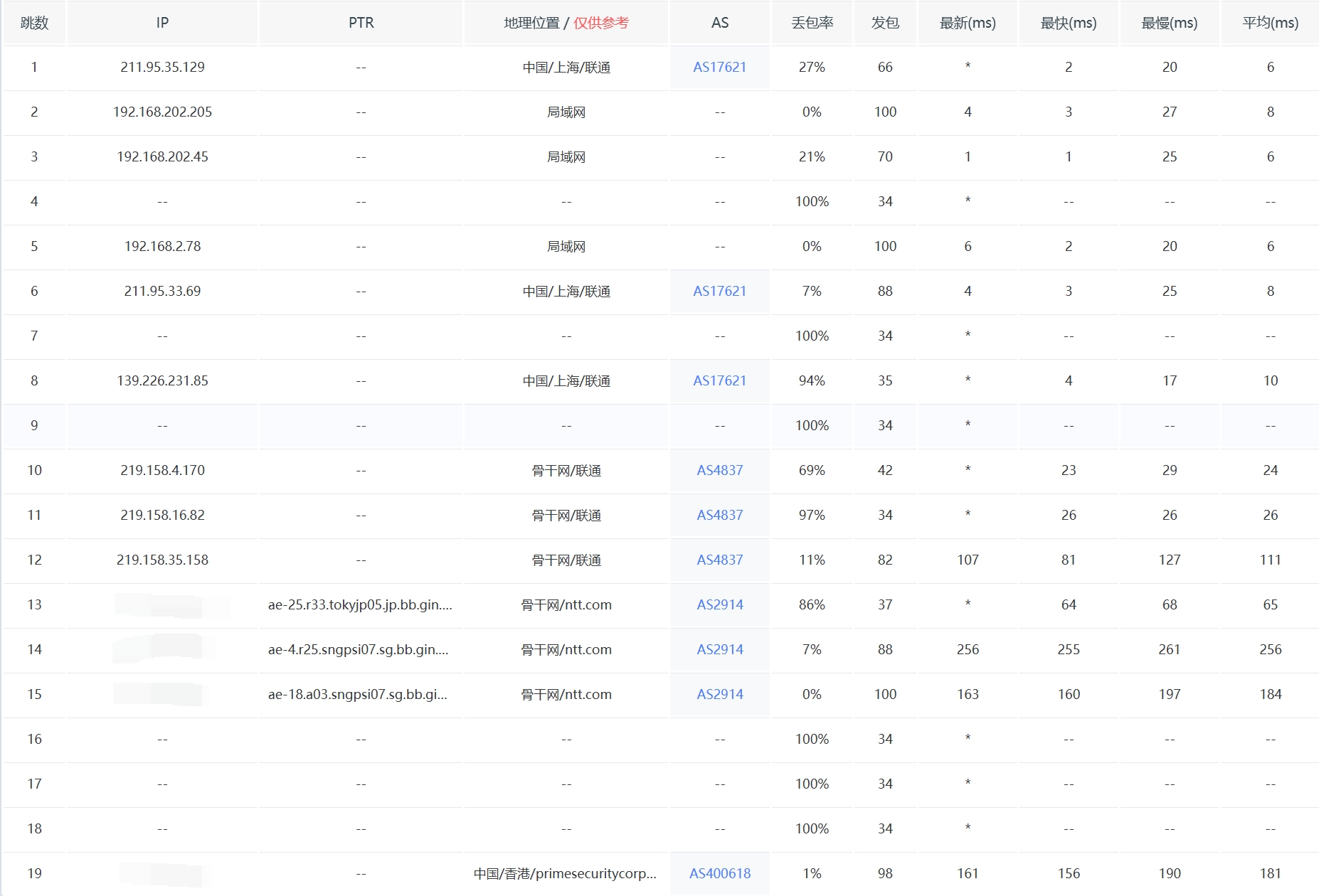Image resolution: width=1319 pixels, height=896 pixels.
Task: Select the IP address 192.168.2.78
Action: [x=162, y=246]
